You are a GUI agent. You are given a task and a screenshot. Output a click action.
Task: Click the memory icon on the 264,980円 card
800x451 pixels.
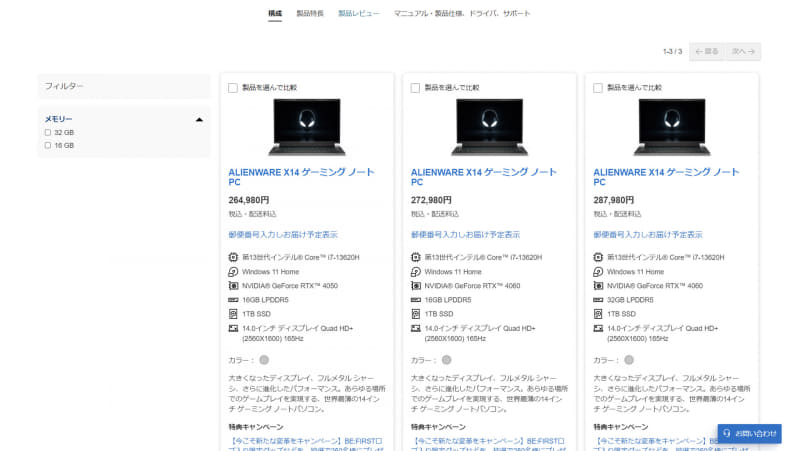point(233,300)
